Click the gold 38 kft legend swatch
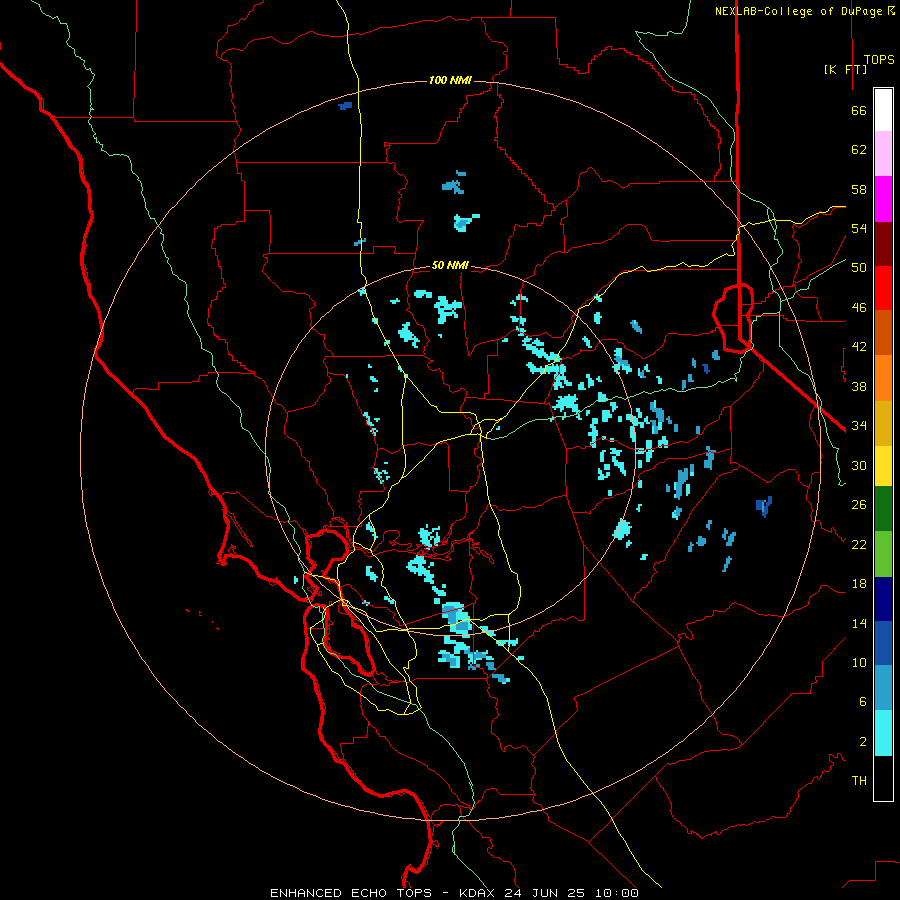Image resolution: width=900 pixels, height=900 pixels. [x=883, y=423]
